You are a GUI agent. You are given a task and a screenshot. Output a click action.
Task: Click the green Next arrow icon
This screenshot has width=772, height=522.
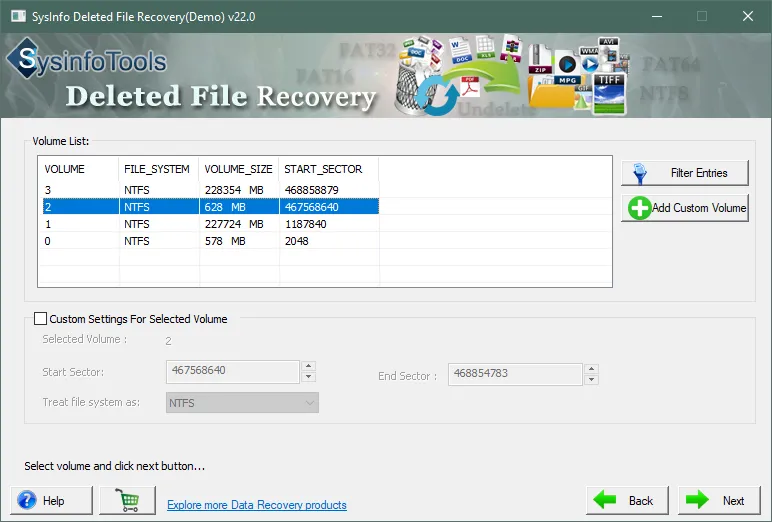697,500
